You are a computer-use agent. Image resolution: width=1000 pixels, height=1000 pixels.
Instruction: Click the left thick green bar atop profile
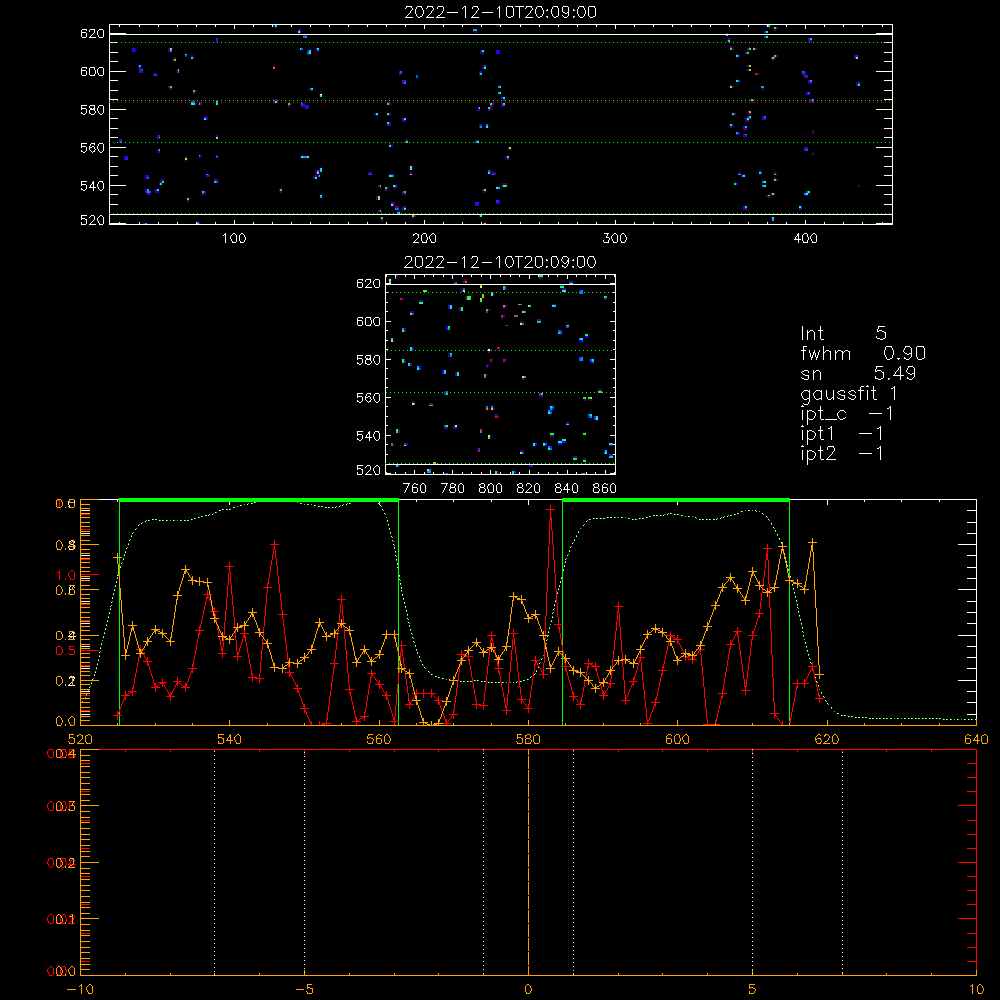259,500
